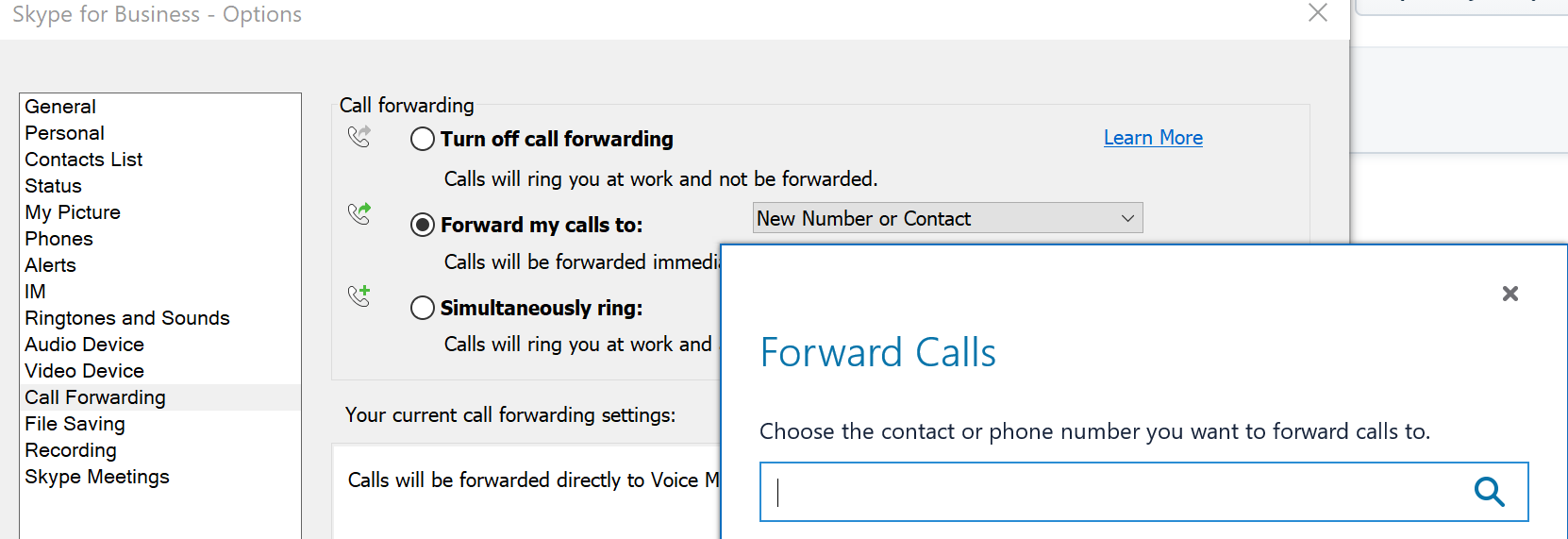Viewport: 1568px width, 539px height.
Task: Click the contact or phone number search field
Action: click(x=1113, y=492)
